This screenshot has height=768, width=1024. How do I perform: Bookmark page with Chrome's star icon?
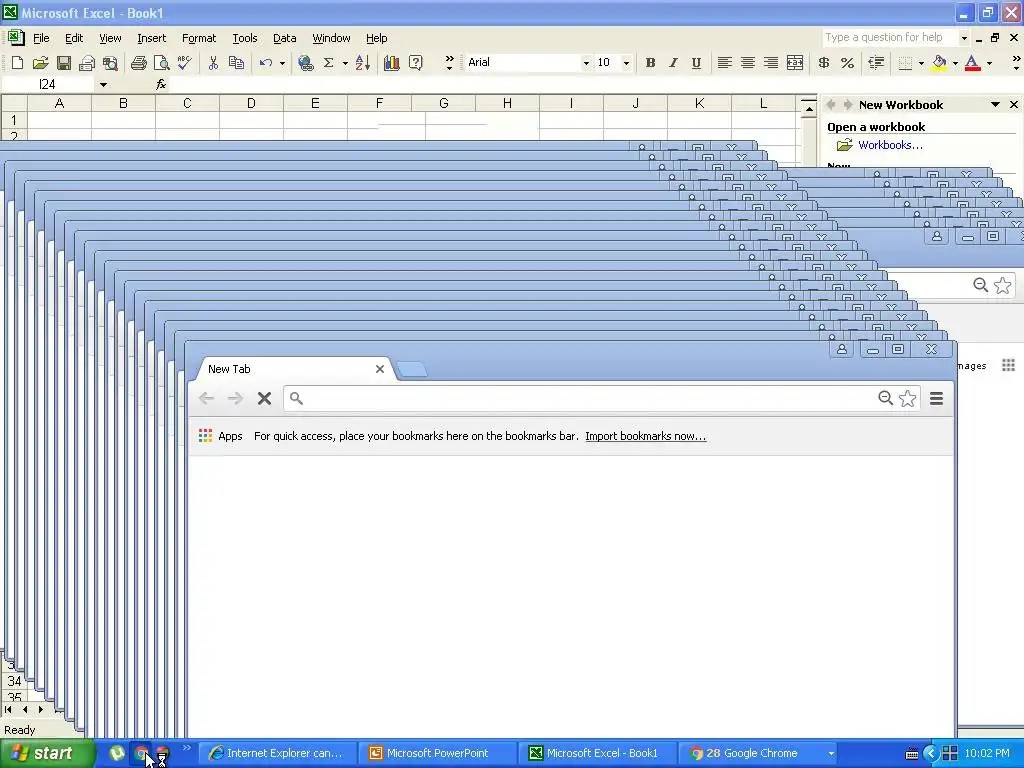tap(907, 398)
